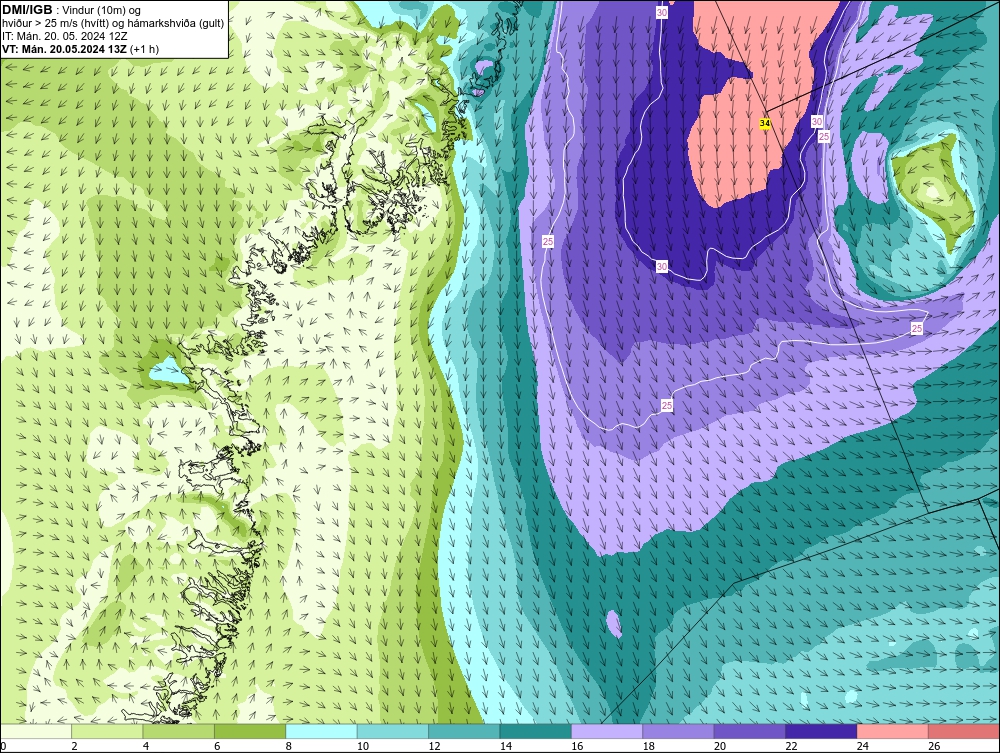Click the small light-blue patch on the western coast
This screenshot has width=1000, height=753.
tap(167, 372)
